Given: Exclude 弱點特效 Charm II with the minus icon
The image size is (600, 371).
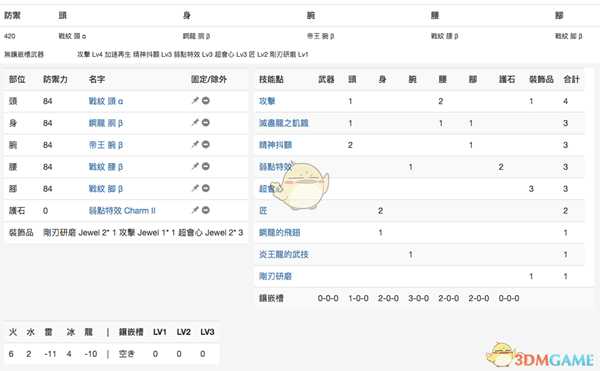Looking at the screenshot, I should click(205, 210).
